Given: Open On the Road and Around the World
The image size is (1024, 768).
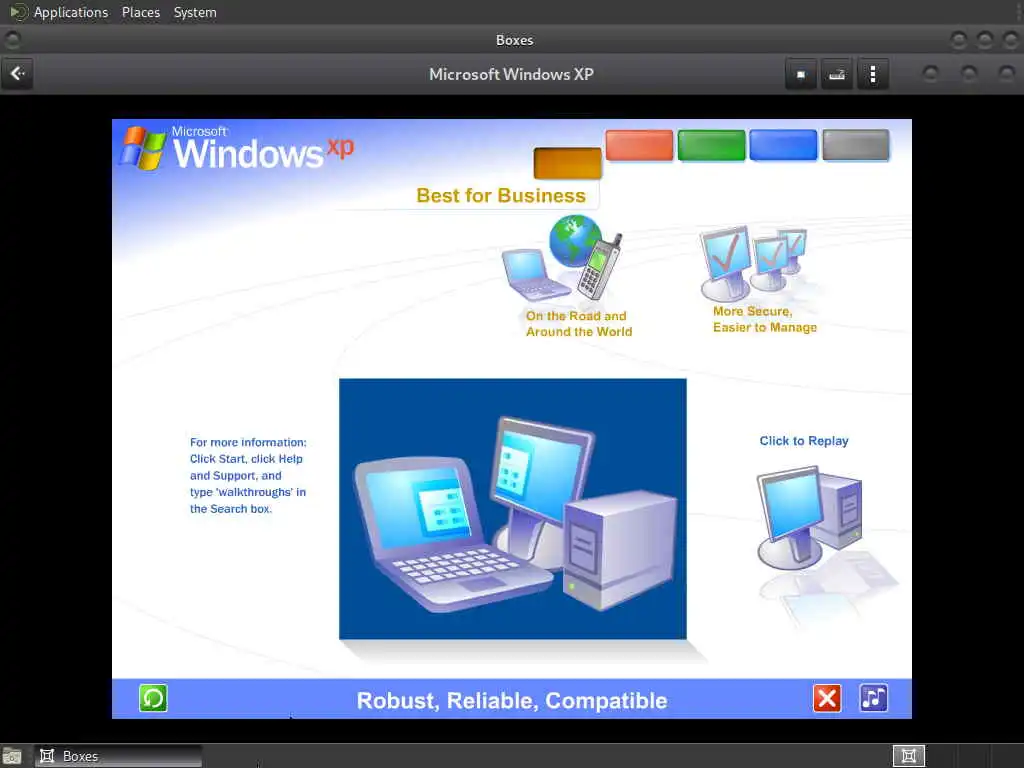Looking at the screenshot, I should [579, 324].
